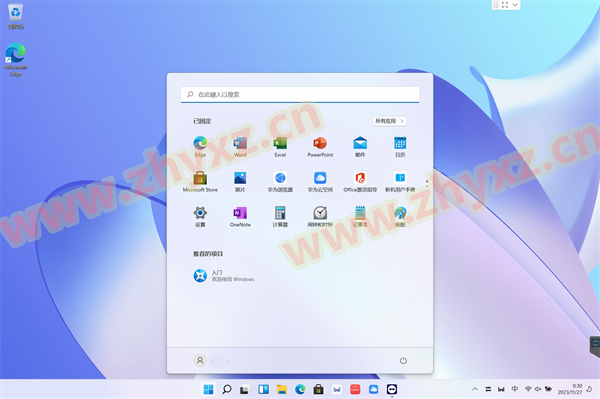Open Microsoft Store pinned tile
Image resolution: width=600 pixels, height=399 pixels.
point(200,182)
